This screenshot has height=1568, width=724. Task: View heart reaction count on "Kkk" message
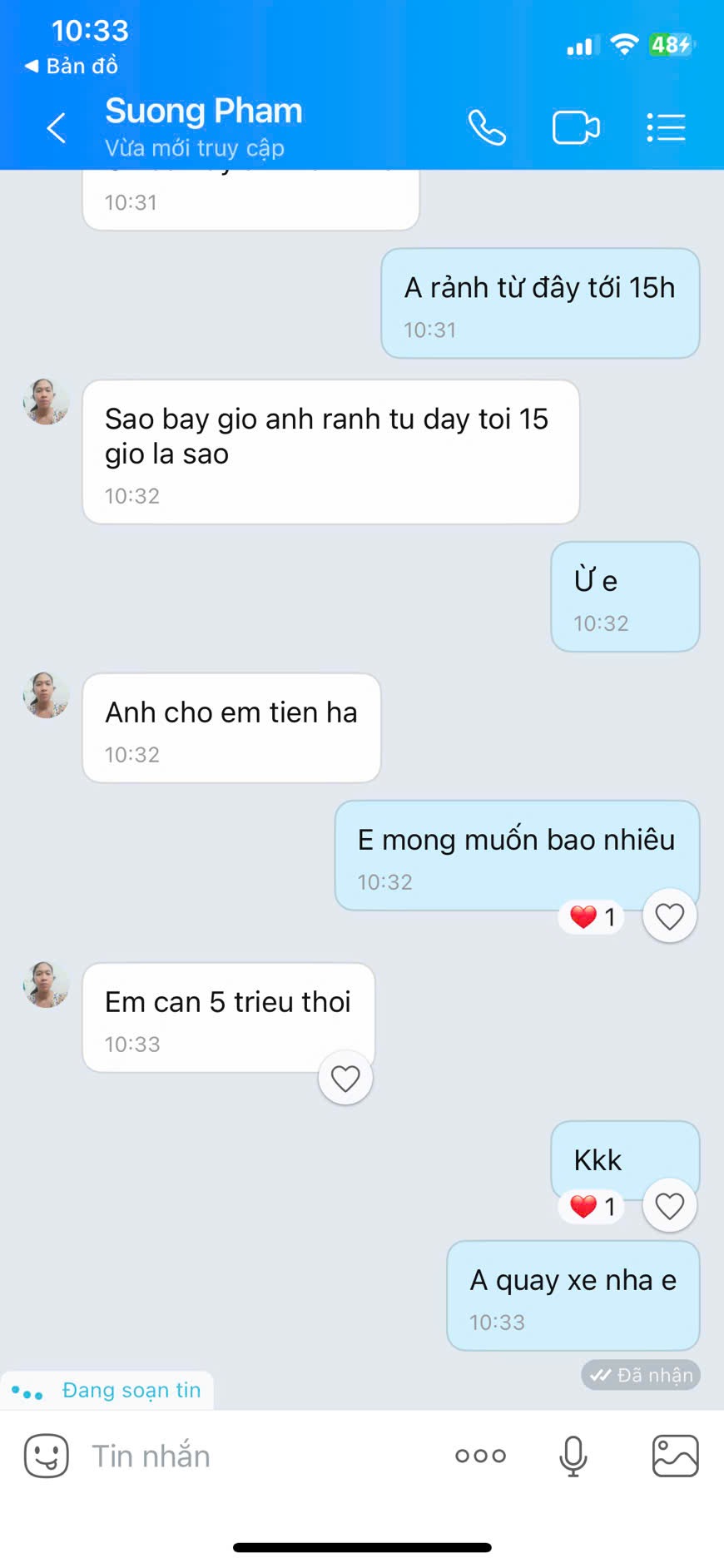click(593, 1206)
